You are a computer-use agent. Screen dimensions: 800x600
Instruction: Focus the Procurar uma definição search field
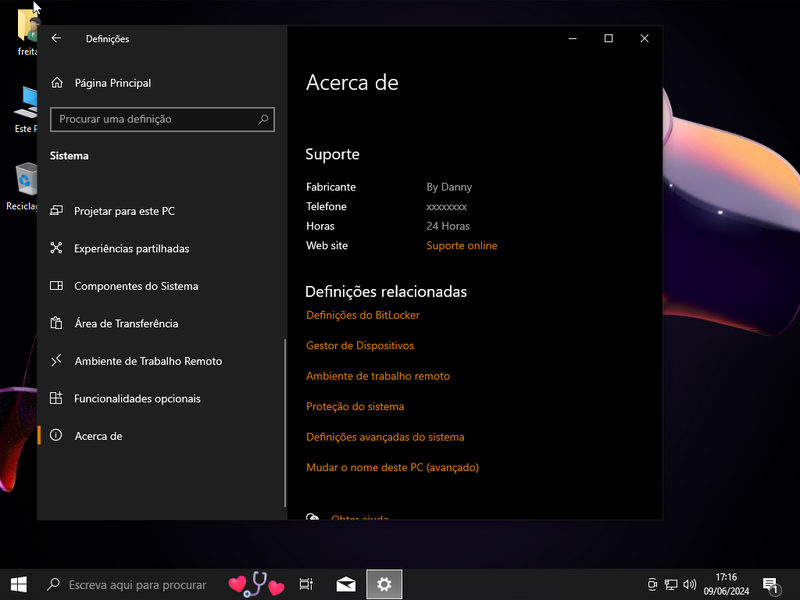click(x=162, y=119)
